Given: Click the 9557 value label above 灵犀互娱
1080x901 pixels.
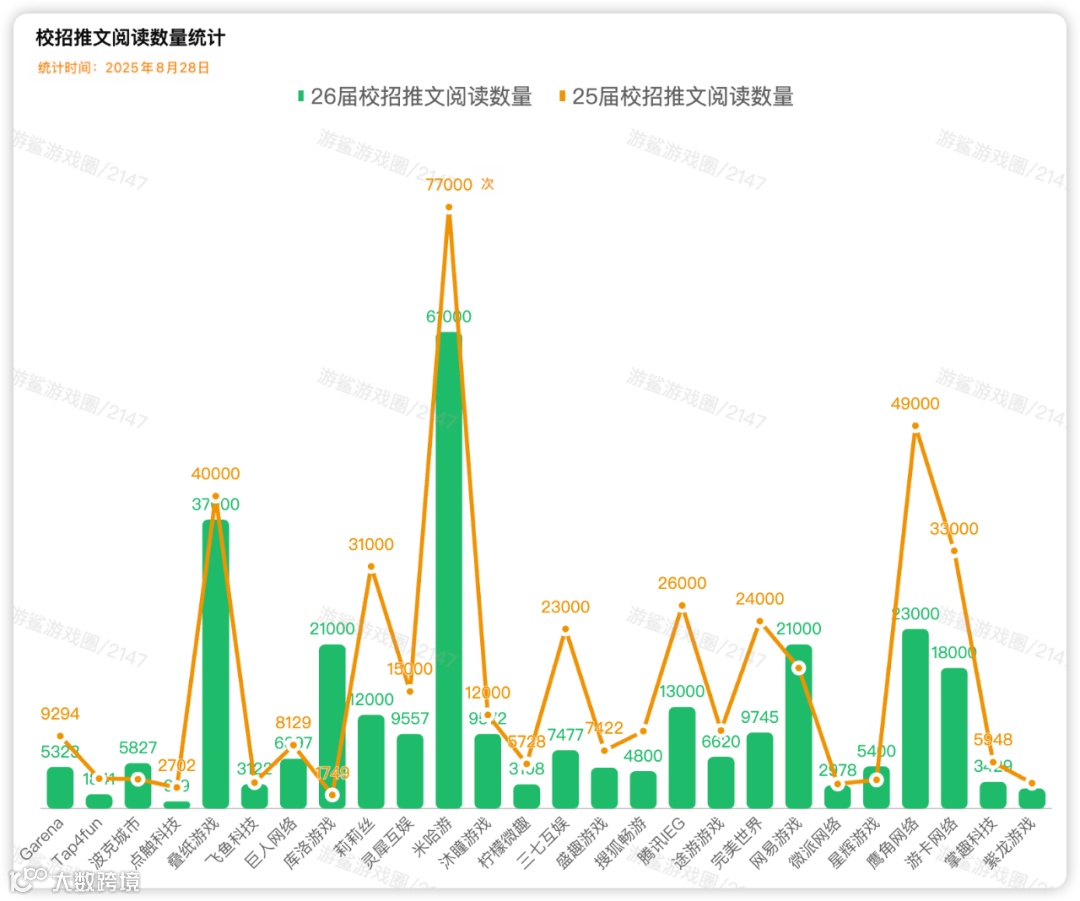Looking at the screenshot, I should click(x=410, y=718).
